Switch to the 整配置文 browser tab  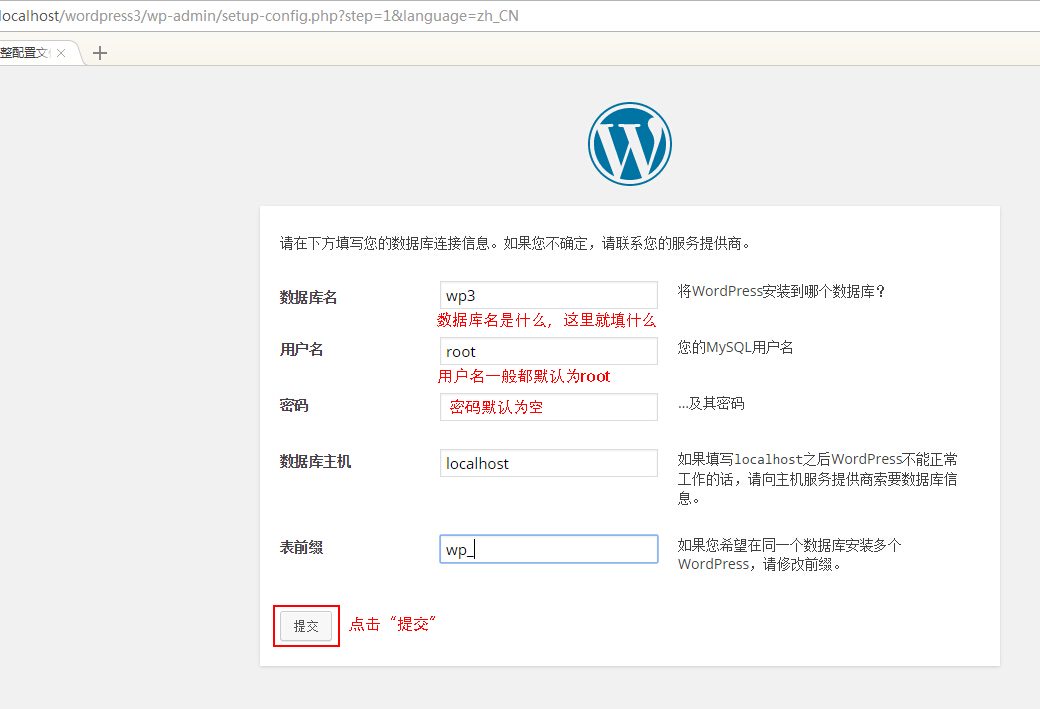coord(25,52)
